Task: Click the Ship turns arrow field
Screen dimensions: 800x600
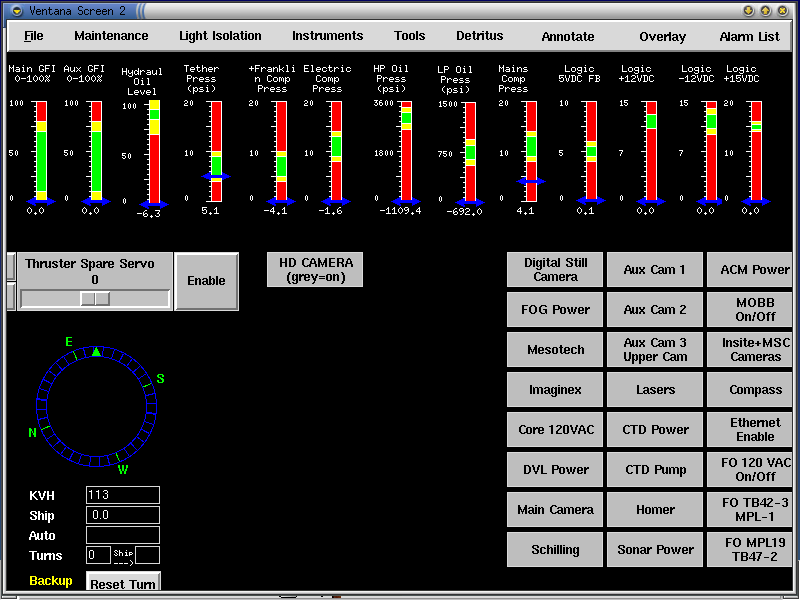Action: 147,555
